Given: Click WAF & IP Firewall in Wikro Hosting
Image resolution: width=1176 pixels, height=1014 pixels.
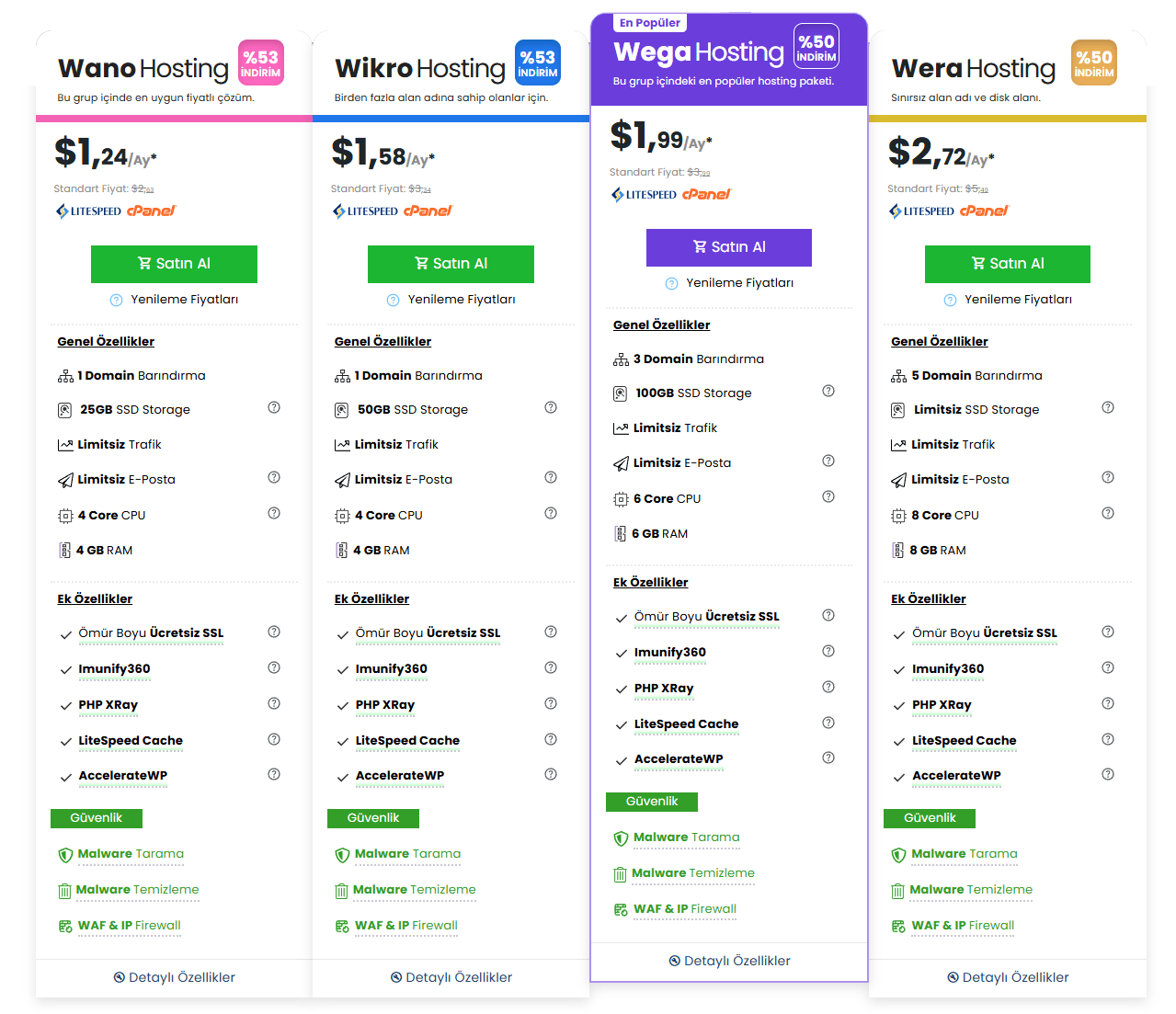Looking at the screenshot, I should coord(405,926).
